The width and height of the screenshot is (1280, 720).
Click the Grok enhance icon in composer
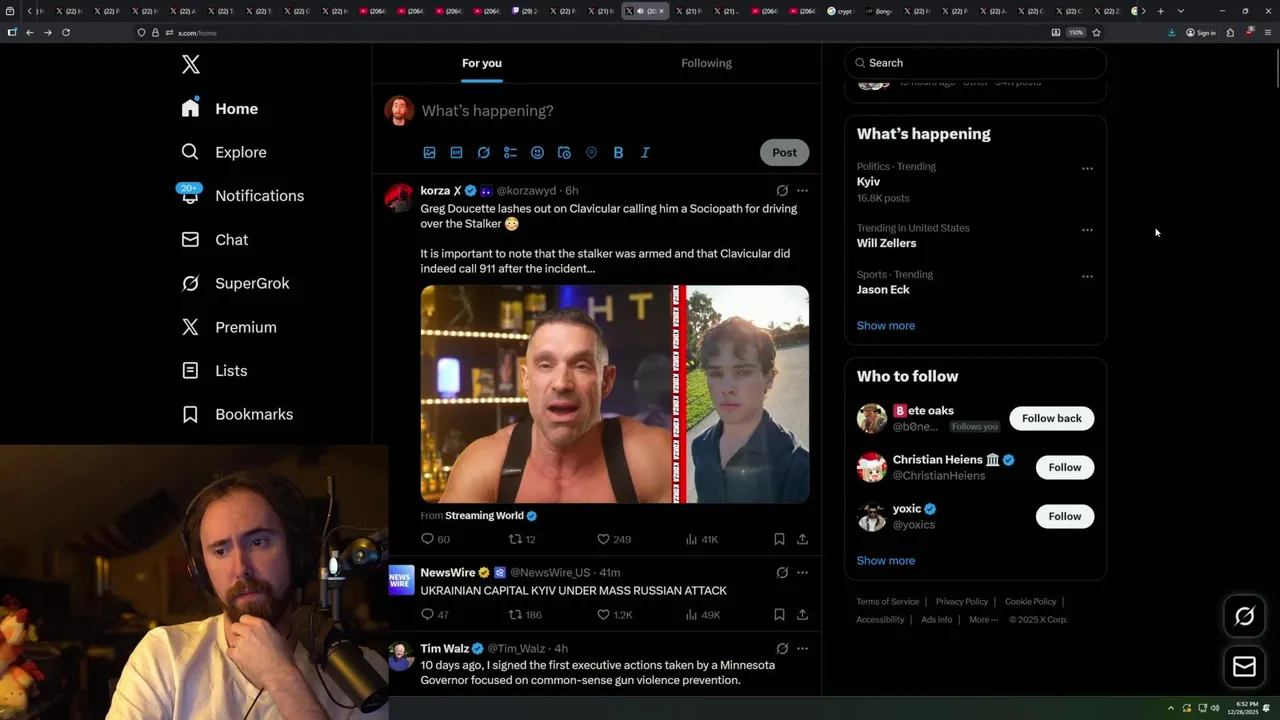(x=483, y=153)
